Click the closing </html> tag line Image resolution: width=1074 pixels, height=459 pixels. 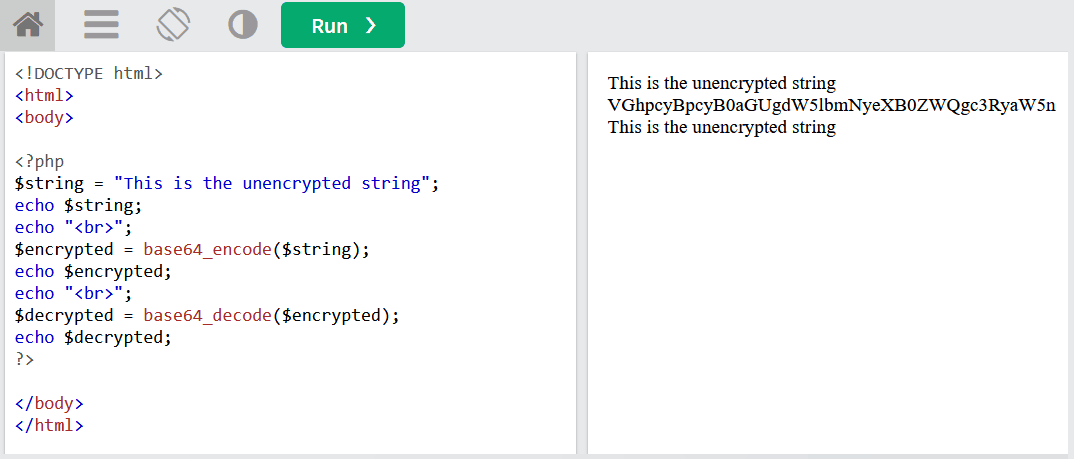49,425
